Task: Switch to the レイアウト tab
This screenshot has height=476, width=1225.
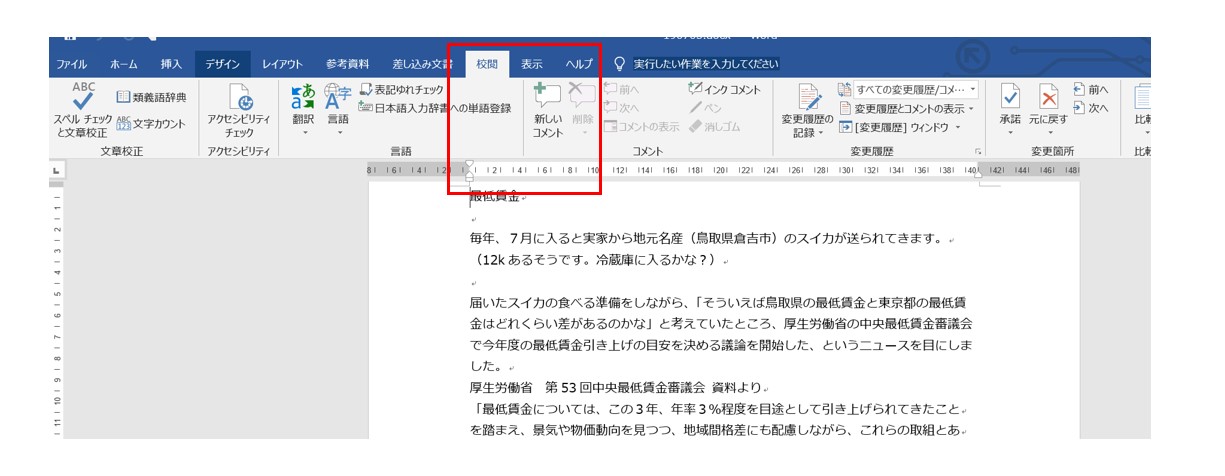Action: point(282,64)
